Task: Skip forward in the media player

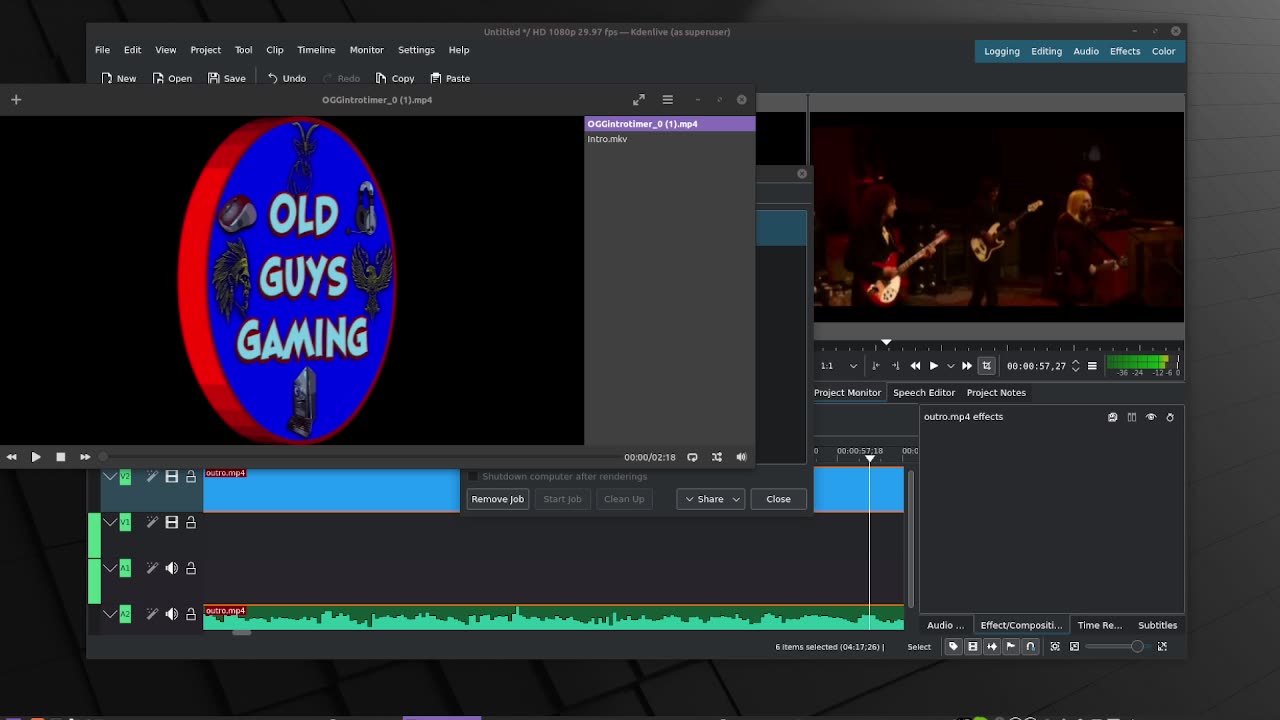Action: click(x=85, y=457)
